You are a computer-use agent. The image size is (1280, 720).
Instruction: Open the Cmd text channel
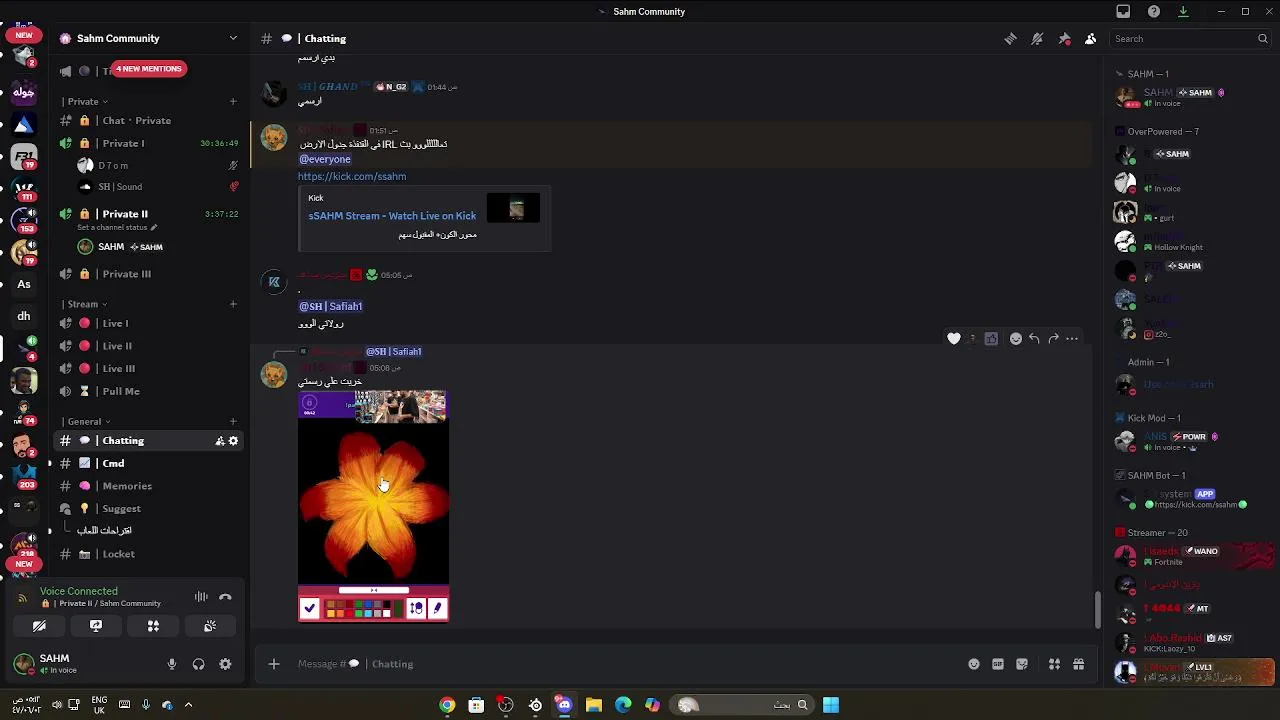pyautogui.click(x=149, y=463)
